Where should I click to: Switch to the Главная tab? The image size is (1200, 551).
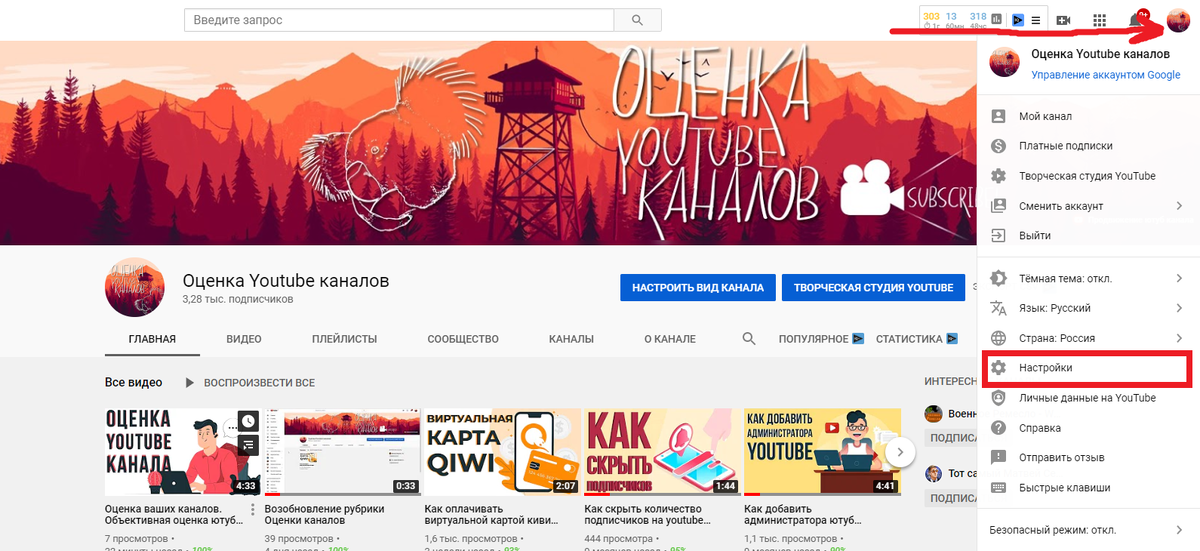(x=152, y=339)
